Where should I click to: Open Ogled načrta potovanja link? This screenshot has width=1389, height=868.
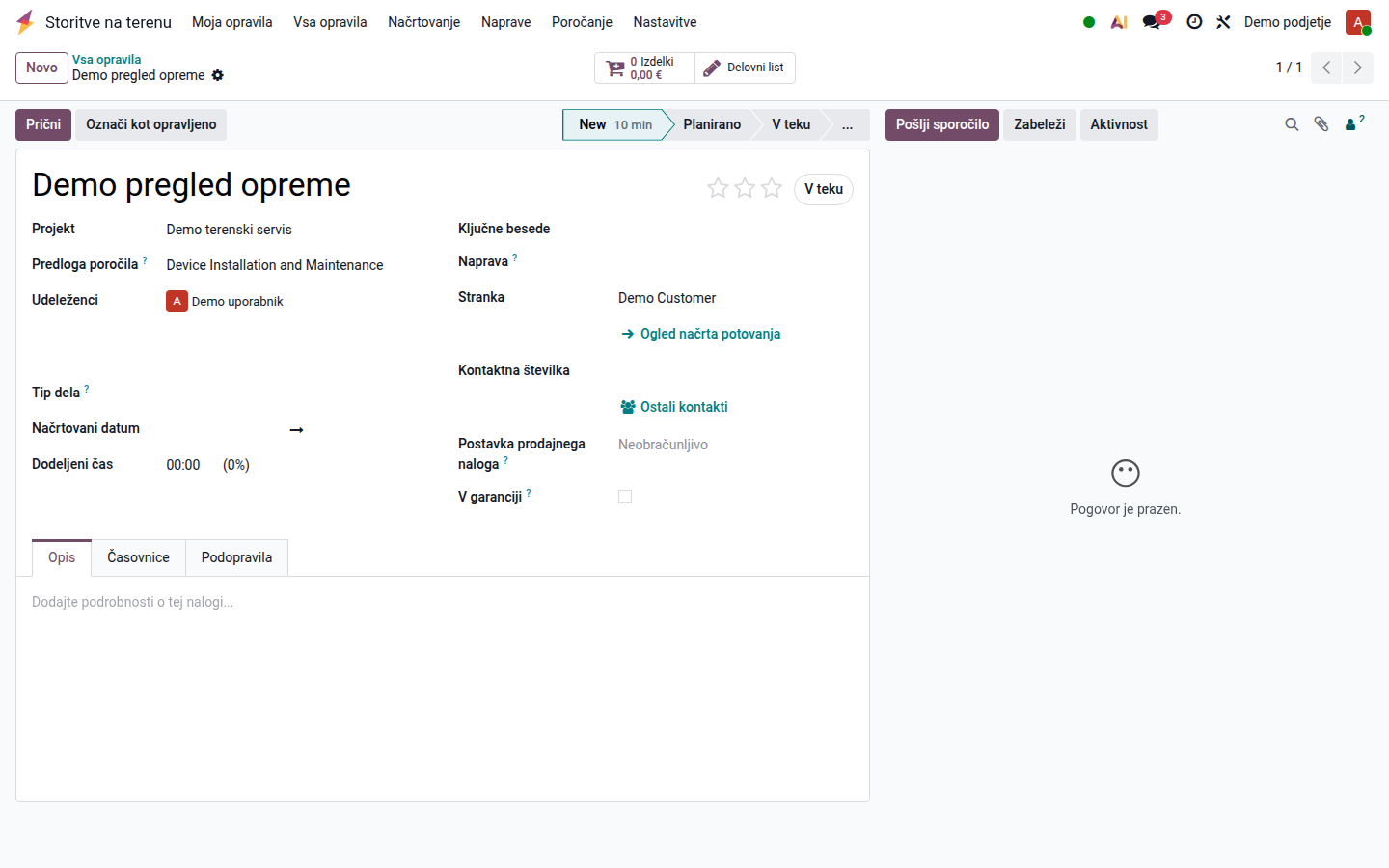pos(701,334)
